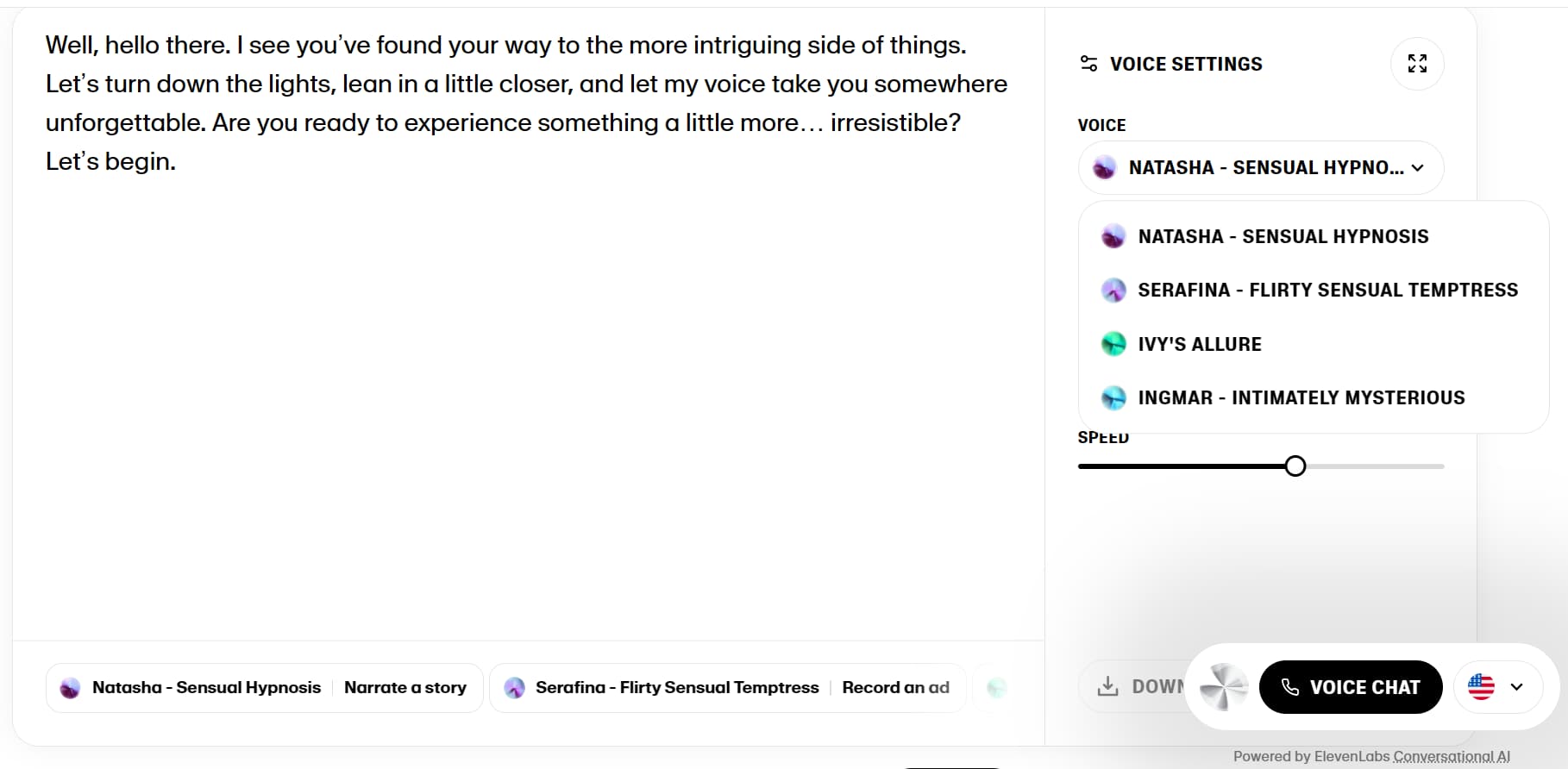
Task: Click the download icon next to DOWNLOAD
Action: pos(1108,686)
